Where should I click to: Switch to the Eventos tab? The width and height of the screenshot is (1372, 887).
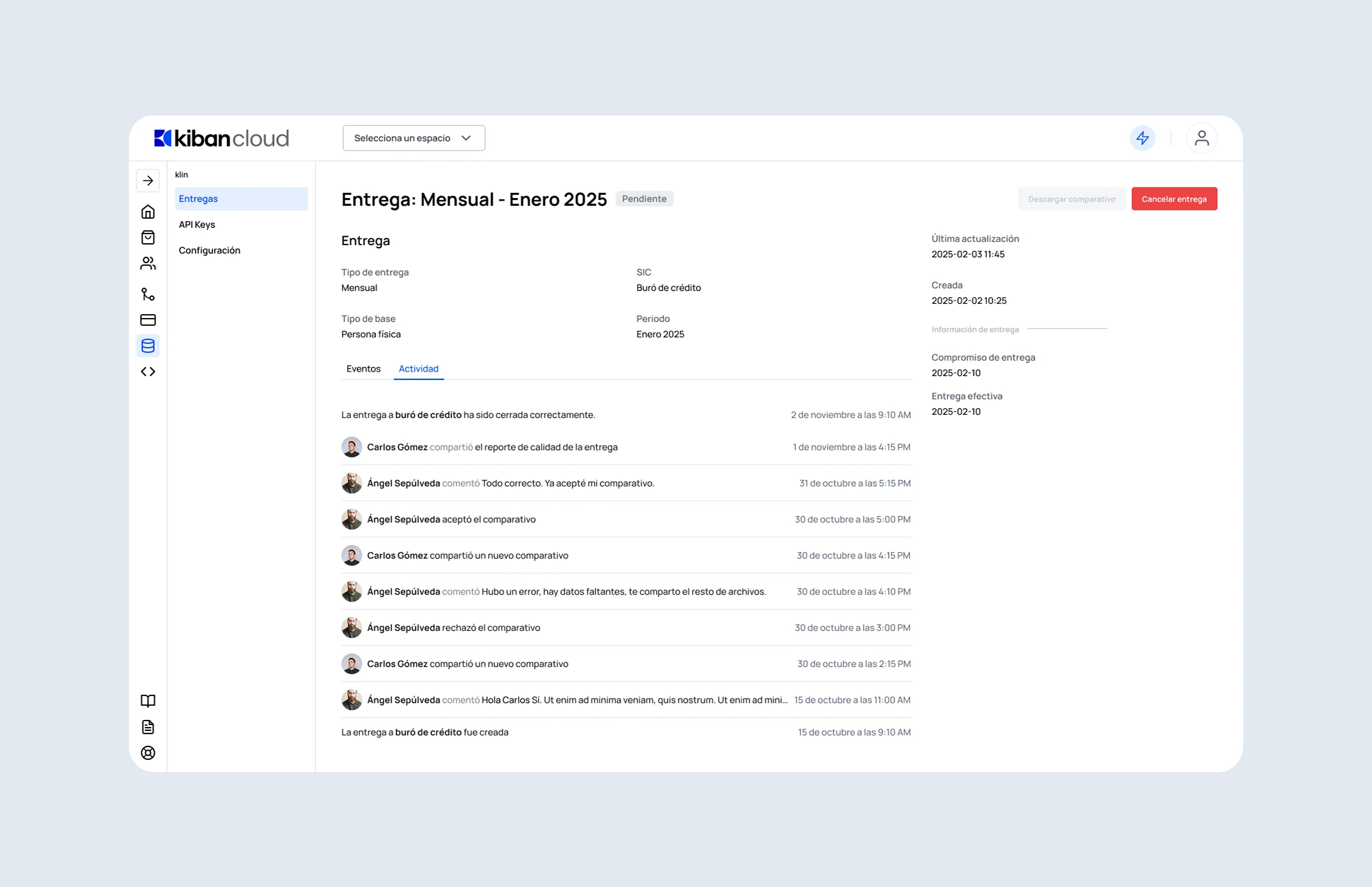tap(363, 368)
